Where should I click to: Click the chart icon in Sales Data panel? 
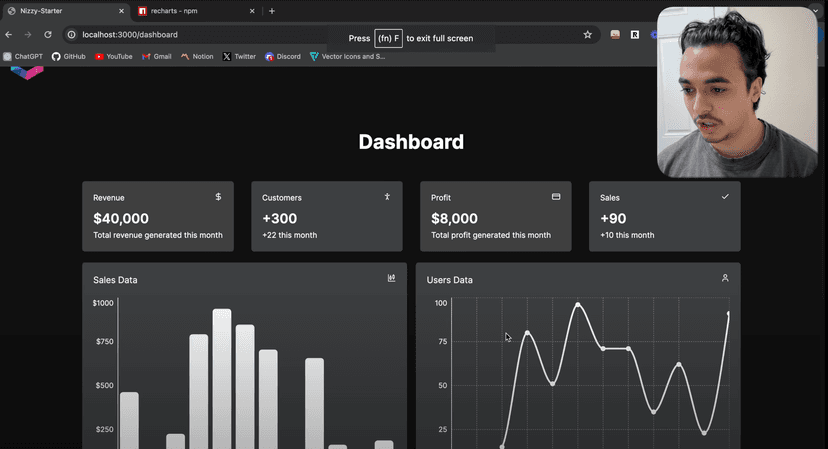[x=391, y=278]
